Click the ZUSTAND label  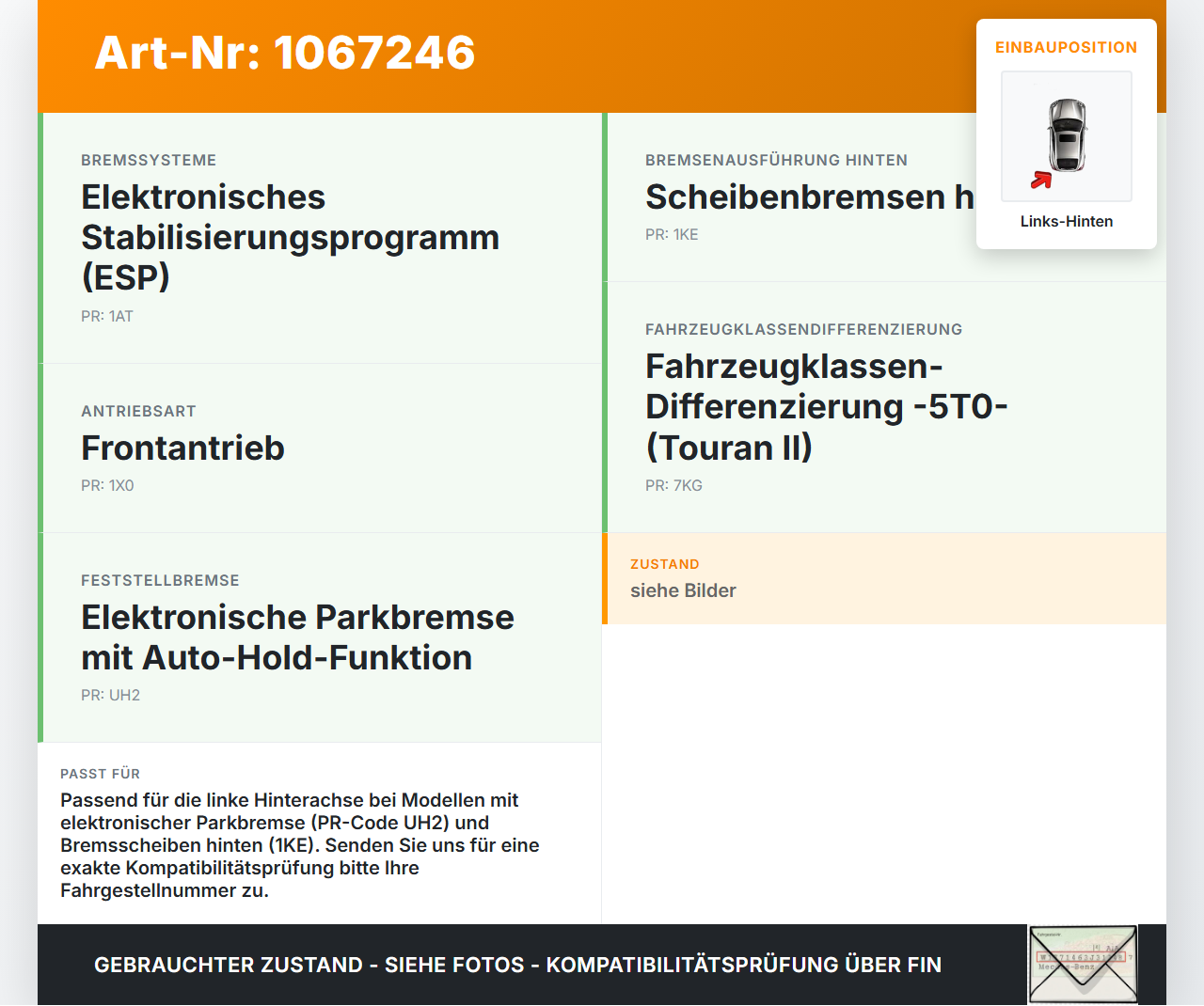click(x=664, y=564)
